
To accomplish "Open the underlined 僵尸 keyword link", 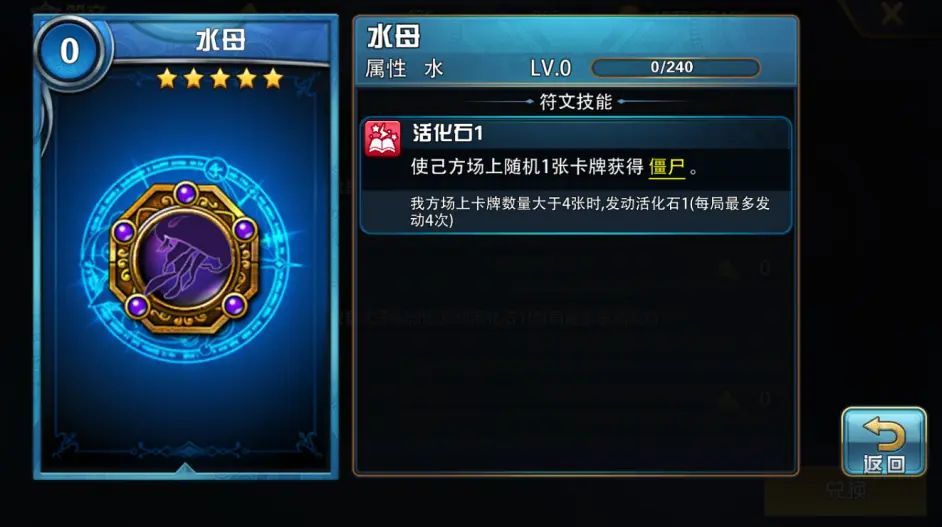I will coord(667,168).
